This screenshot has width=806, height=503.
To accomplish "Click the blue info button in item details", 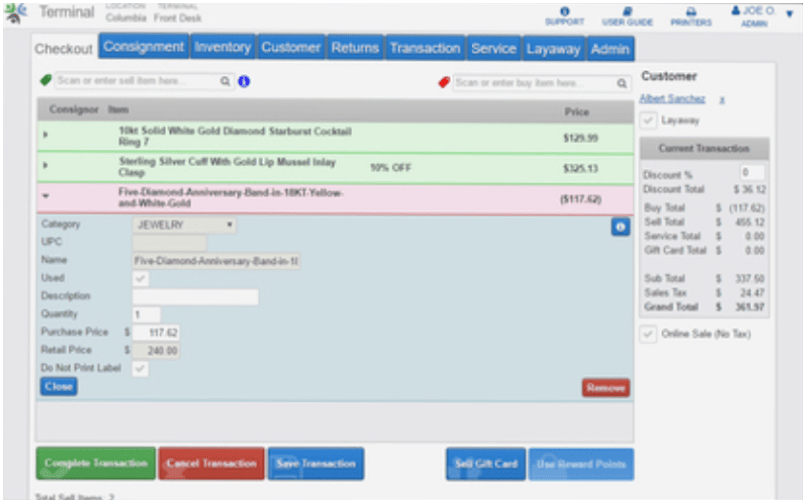I will (620, 227).
